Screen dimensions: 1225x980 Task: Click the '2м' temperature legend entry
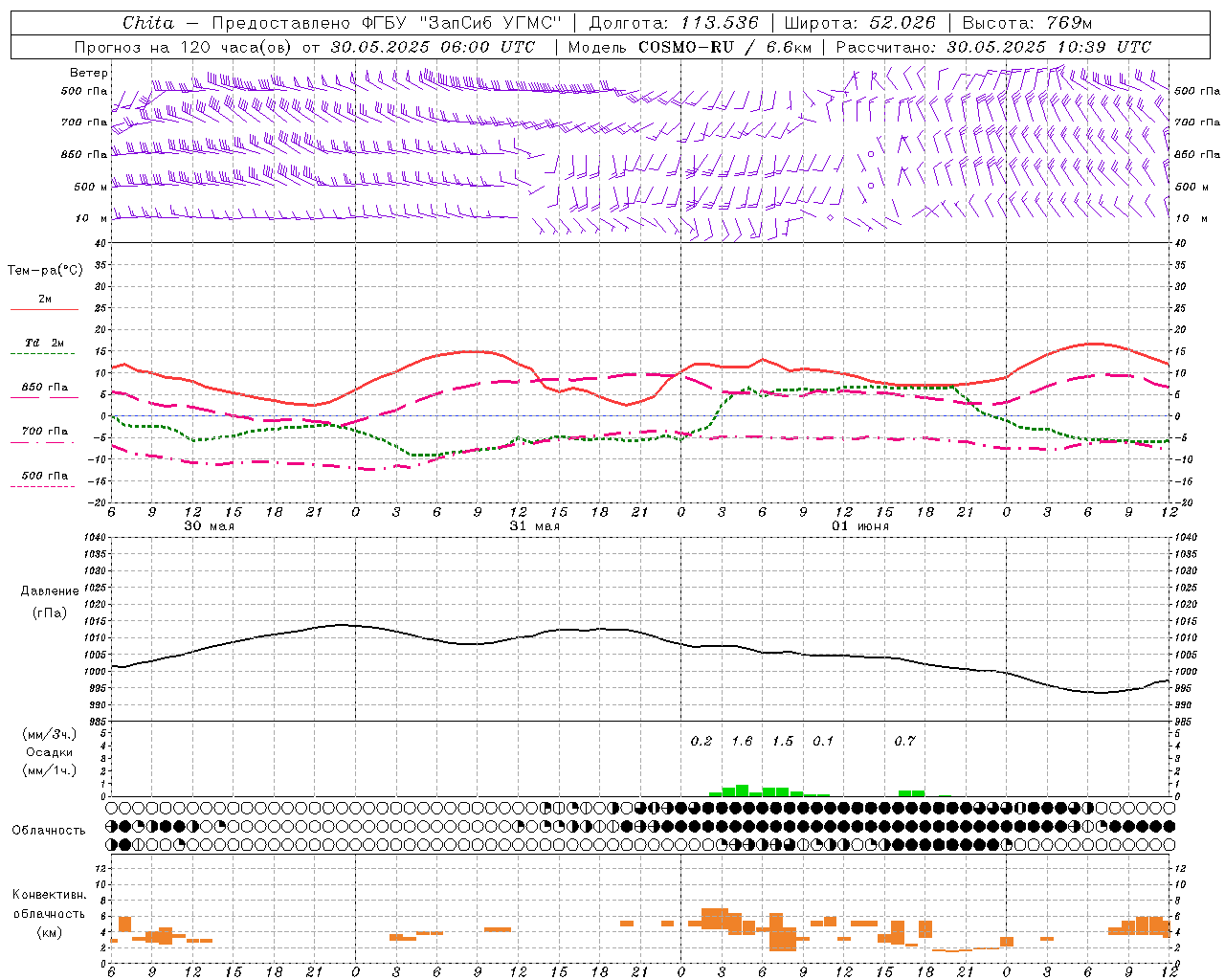click(45, 299)
